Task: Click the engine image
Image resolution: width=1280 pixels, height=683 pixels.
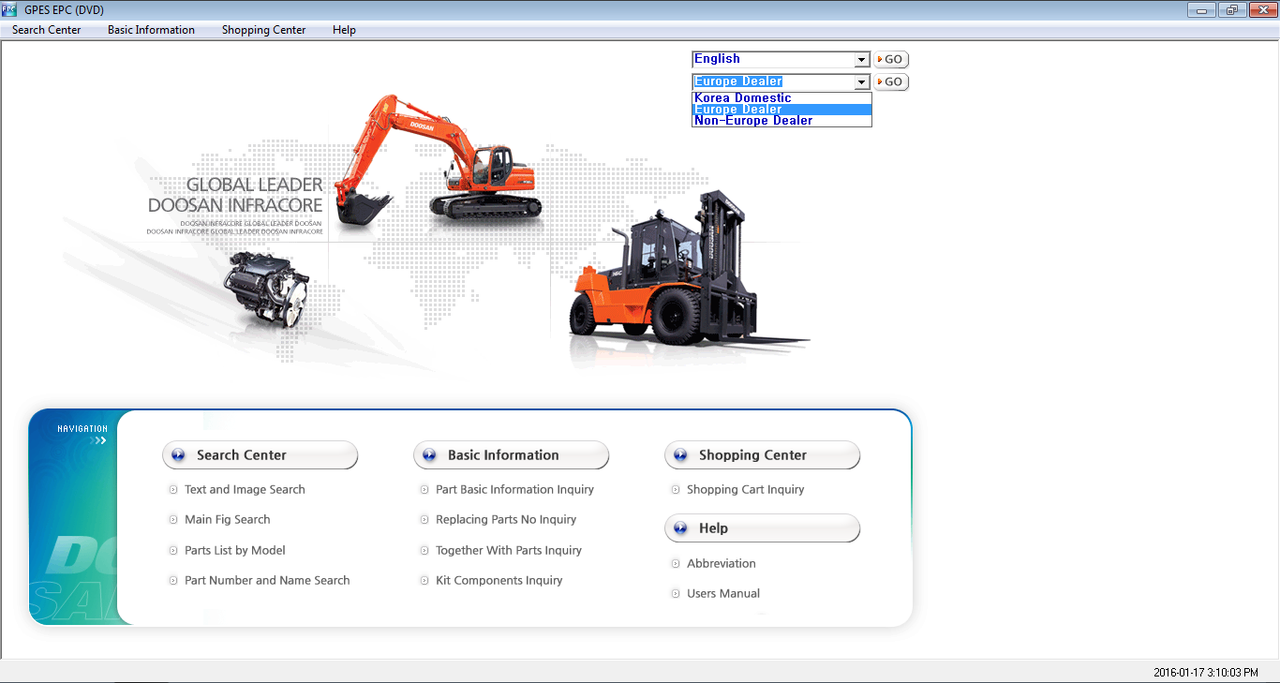Action: tap(266, 290)
